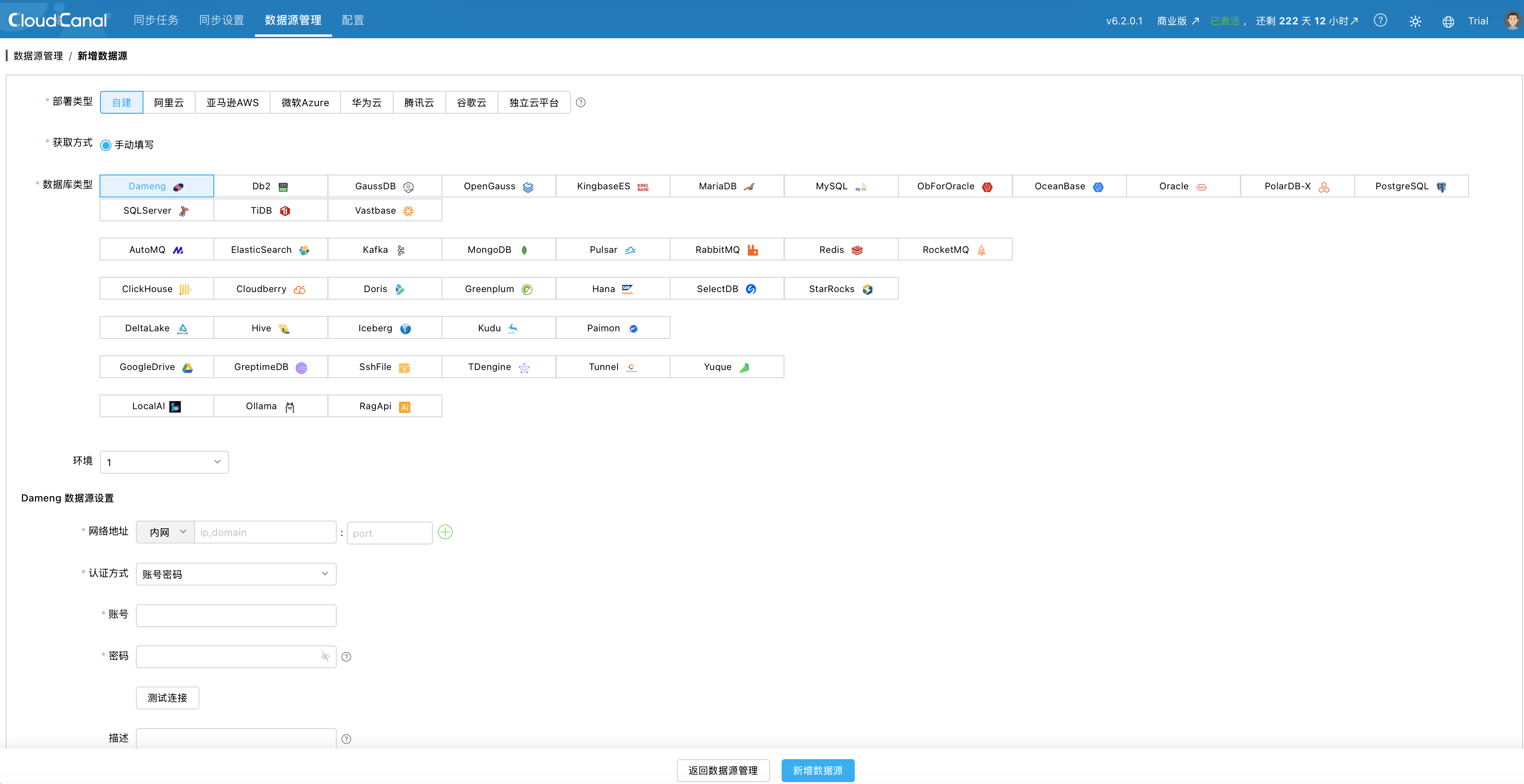Click 返回数据源管理 button
1524x784 pixels.
(x=723, y=771)
